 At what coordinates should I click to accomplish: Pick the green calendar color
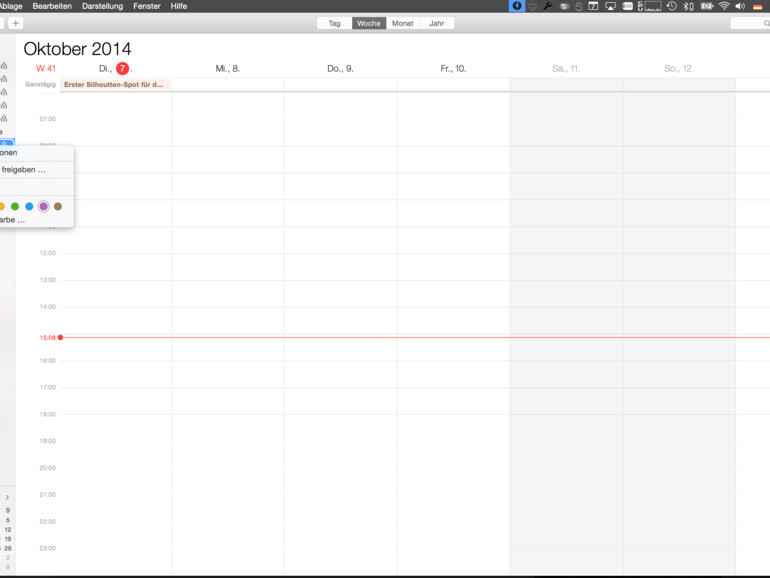15,206
